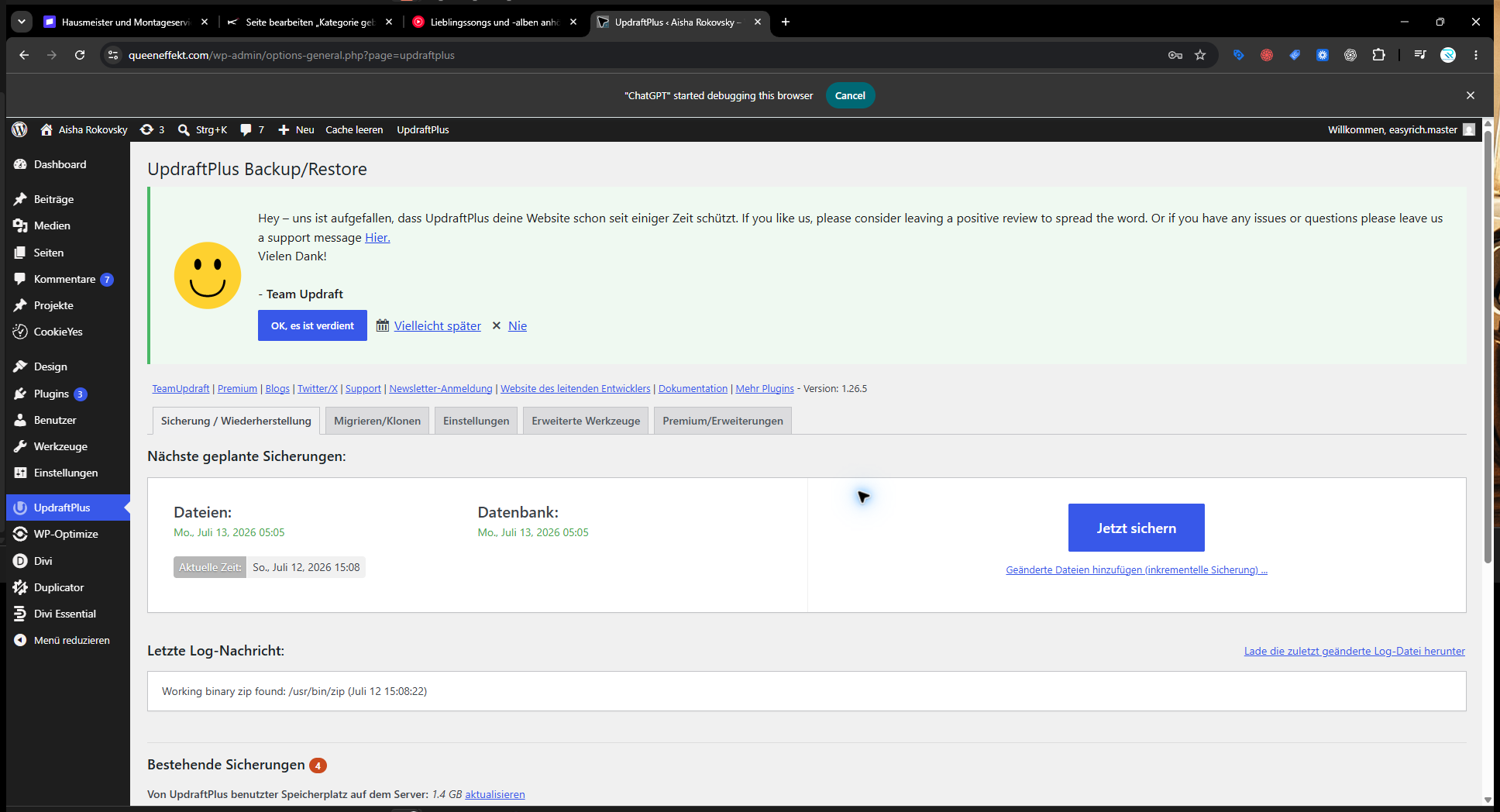Click incremental backup link Geänderte Dateien hinzufügen

pos(1137,569)
